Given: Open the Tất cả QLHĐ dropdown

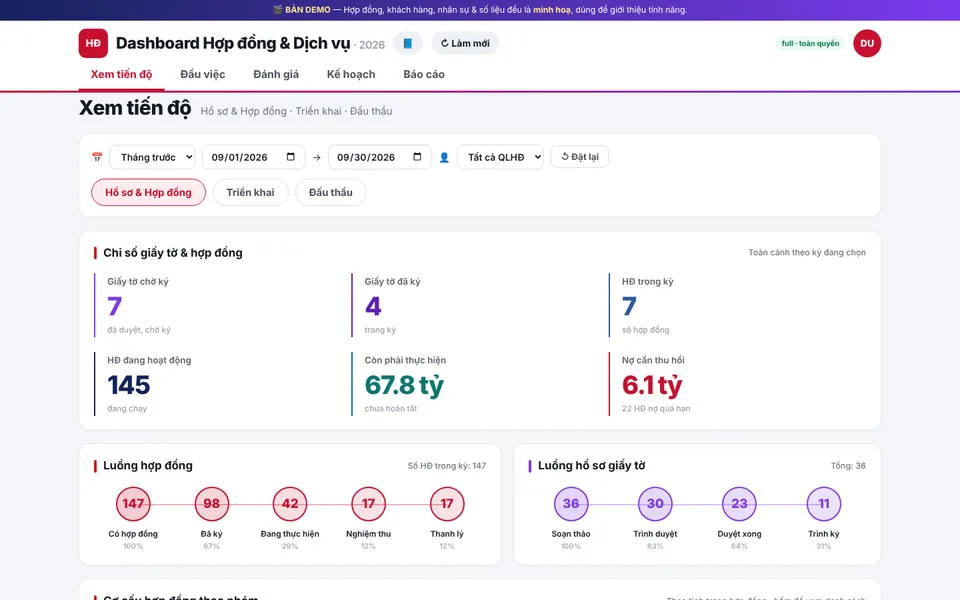Looking at the screenshot, I should [x=500, y=157].
